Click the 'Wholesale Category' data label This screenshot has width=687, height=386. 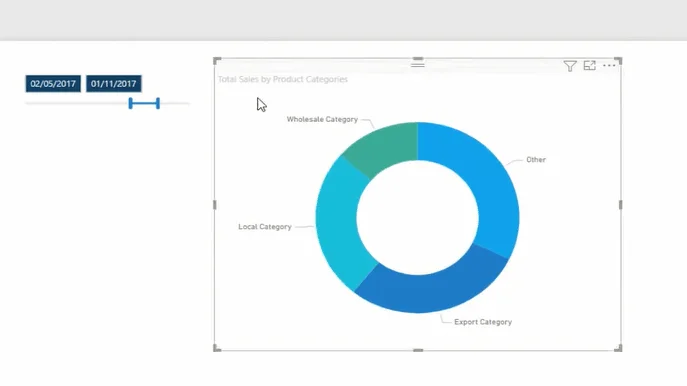point(322,119)
